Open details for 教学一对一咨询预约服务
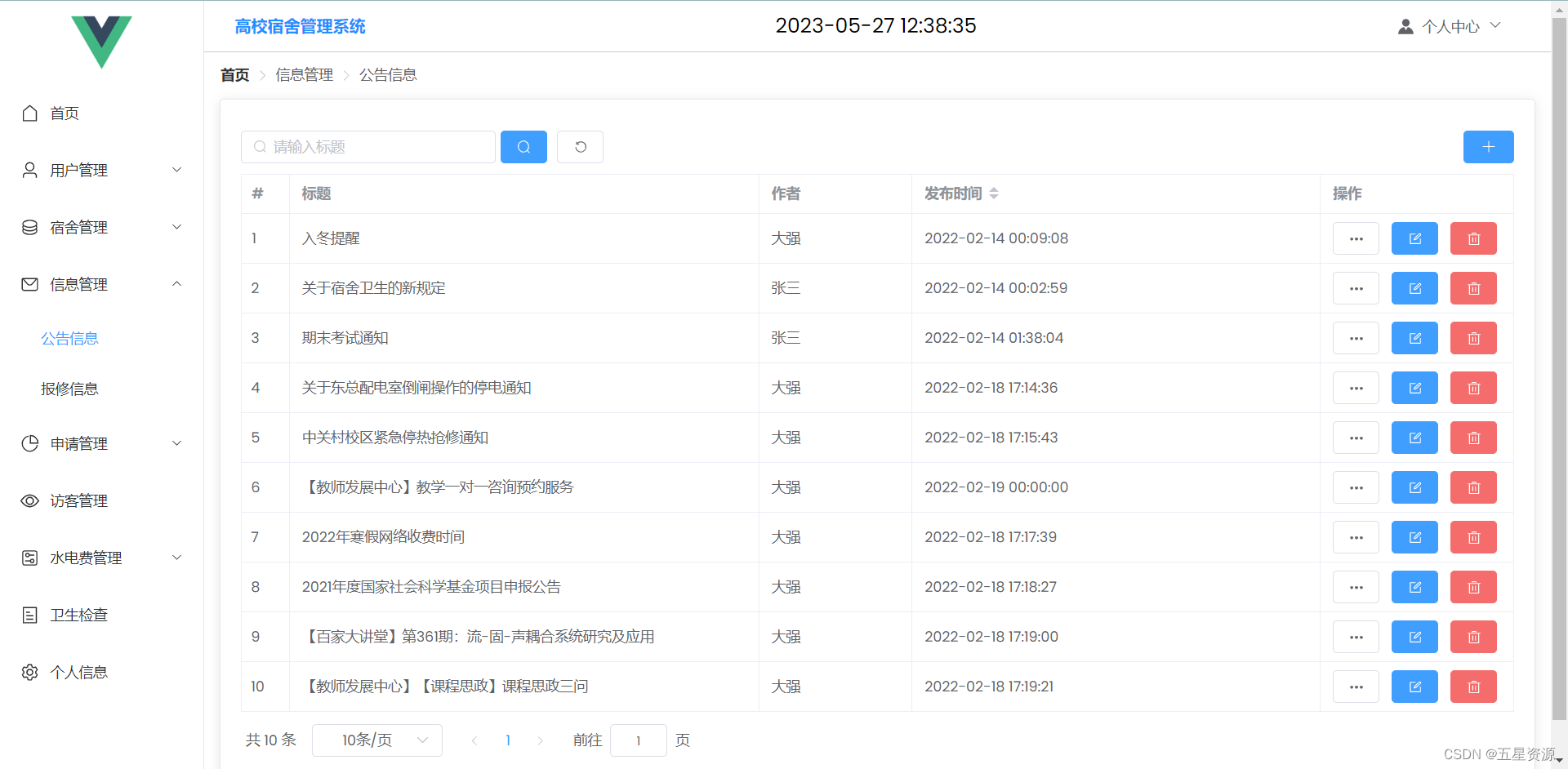This screenshot has height=769, width=1568. (x=1356, y=487)
